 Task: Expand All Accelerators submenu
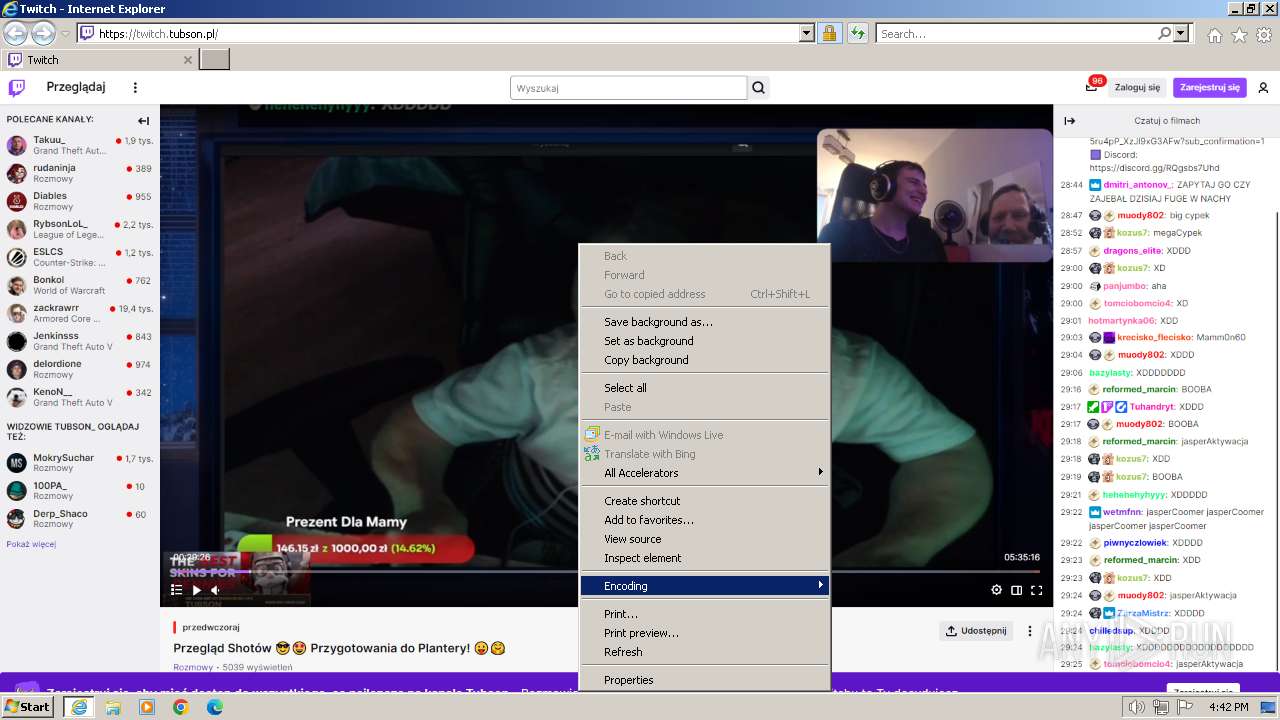tap(705, 473)
